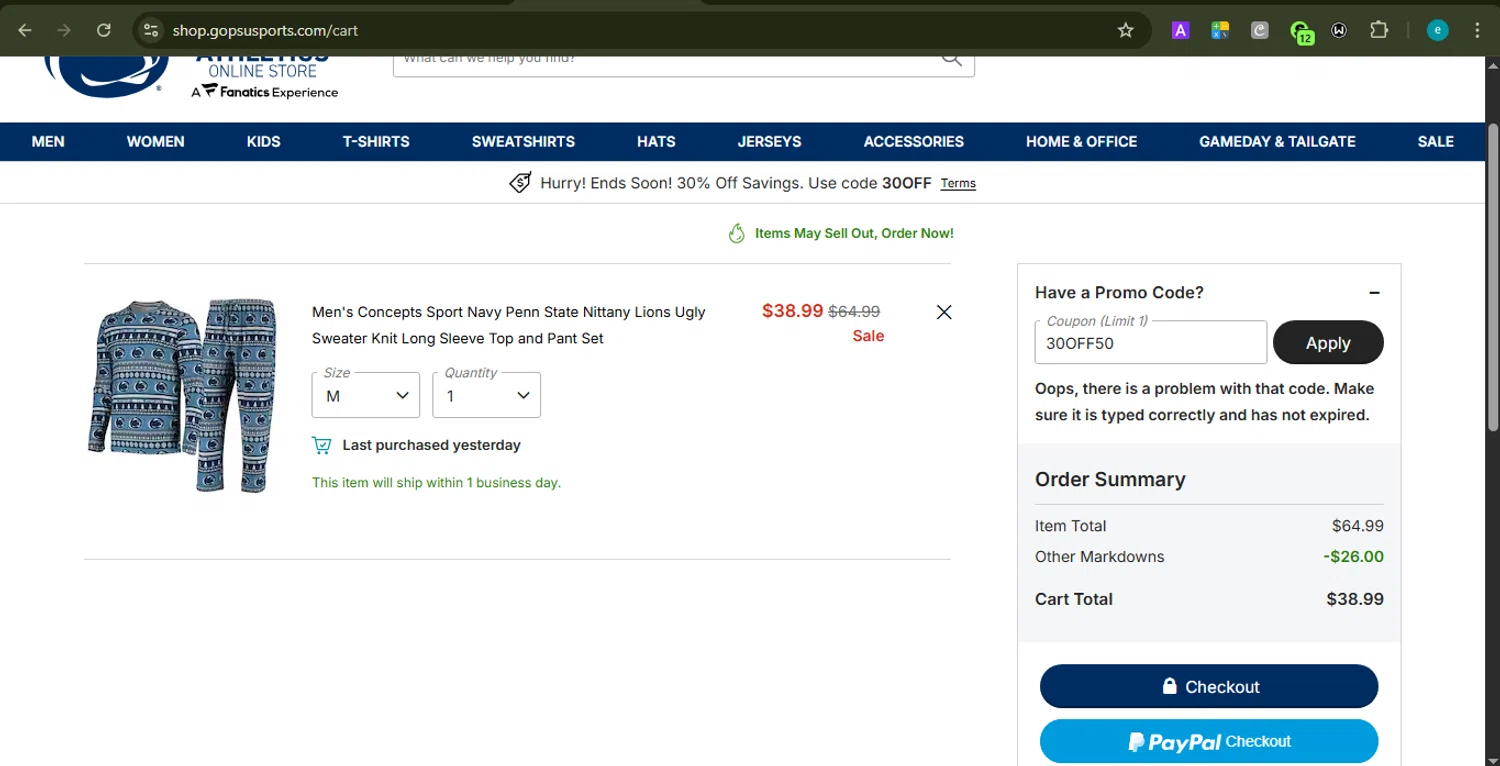Open the KIDS menu
This screenshot has height=766, width=1500.
coord(264,141)
